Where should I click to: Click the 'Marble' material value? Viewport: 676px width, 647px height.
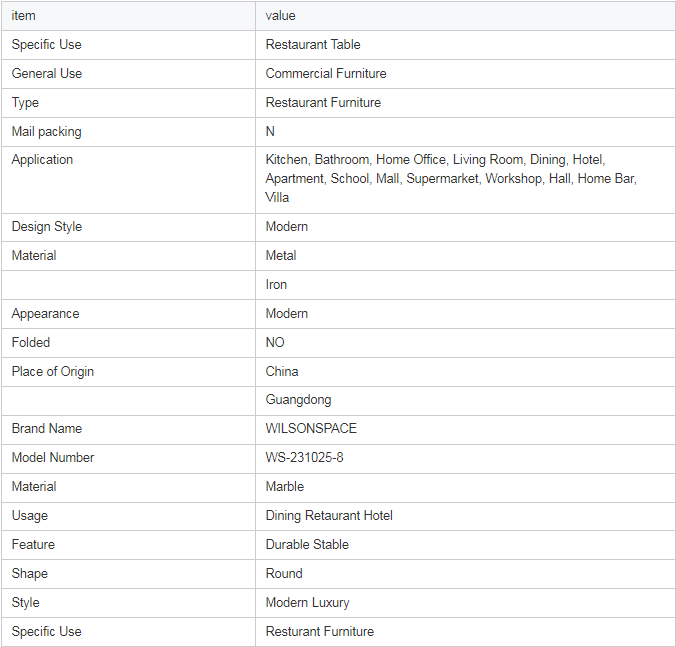coord(285,487)
